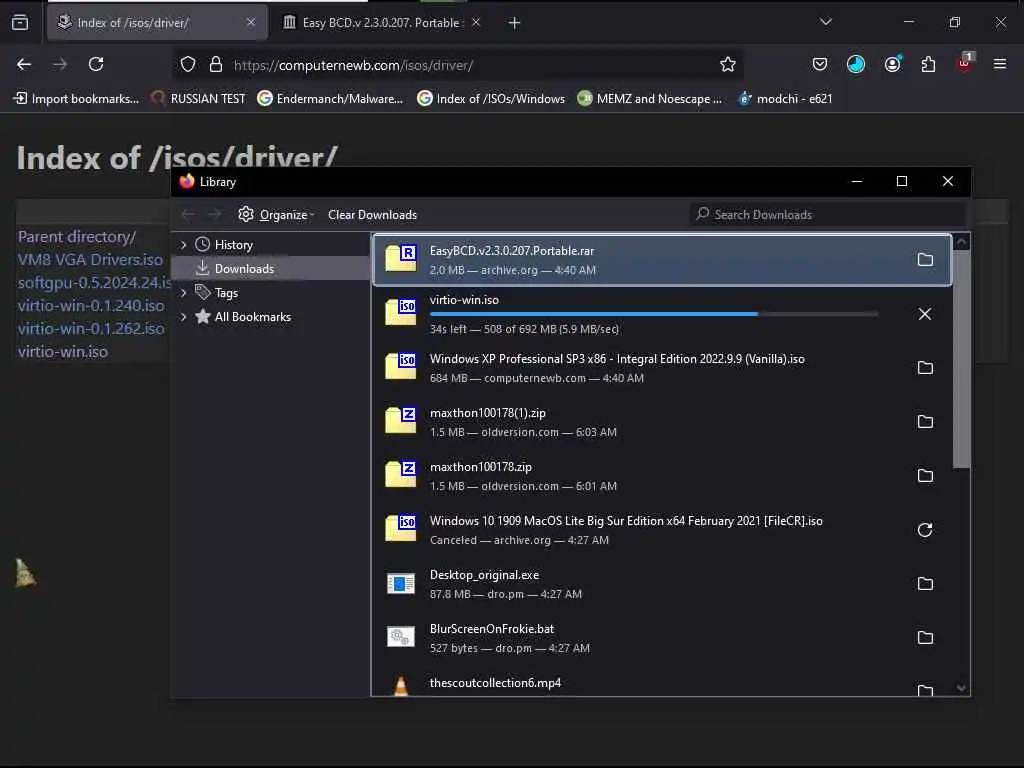
Task: Open containing folder for maxthon100178.zip
Action: (925, 475)
